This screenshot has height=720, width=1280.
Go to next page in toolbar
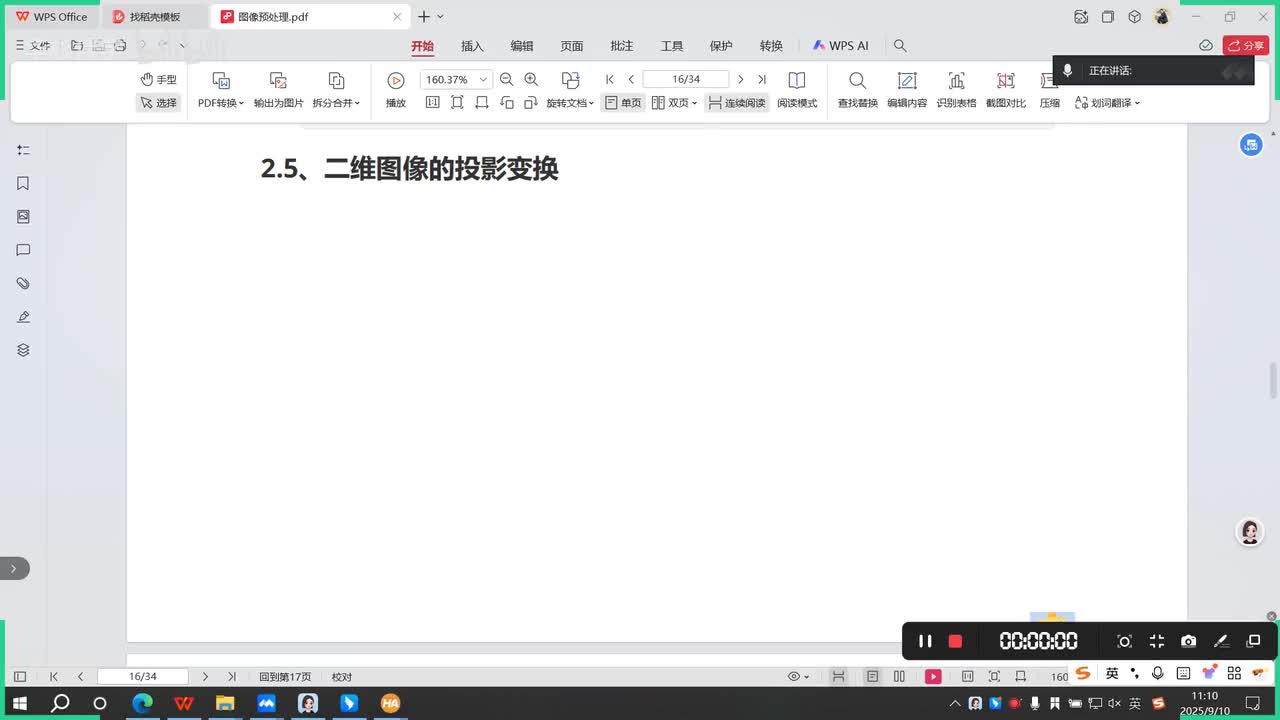(740, 80)
